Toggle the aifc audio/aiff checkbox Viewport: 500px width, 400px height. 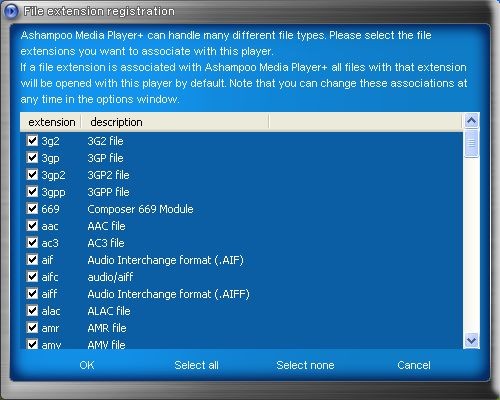(32, 277)
